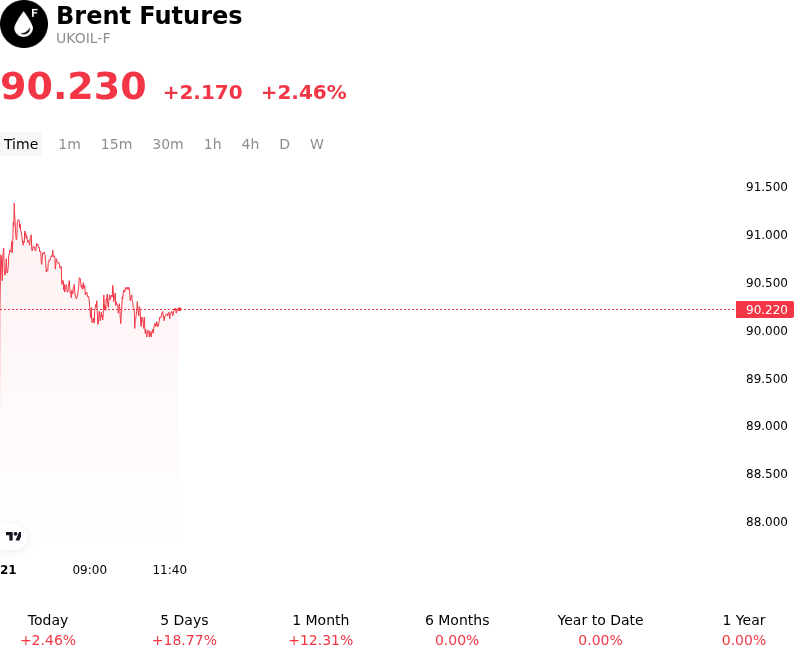This screenshot has width=800, height=660.
Task: Select the 4h chart interval
Action: pos(250,144)
